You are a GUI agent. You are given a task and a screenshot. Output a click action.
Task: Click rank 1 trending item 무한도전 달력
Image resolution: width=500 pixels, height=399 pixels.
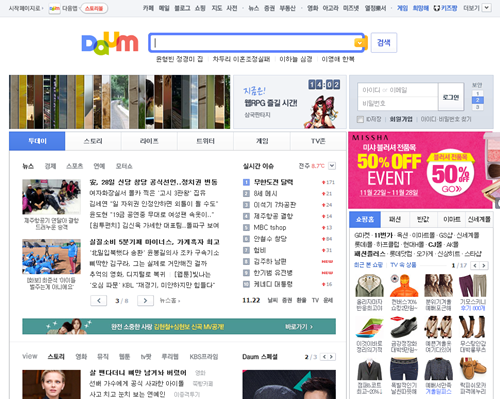point(273,182)
